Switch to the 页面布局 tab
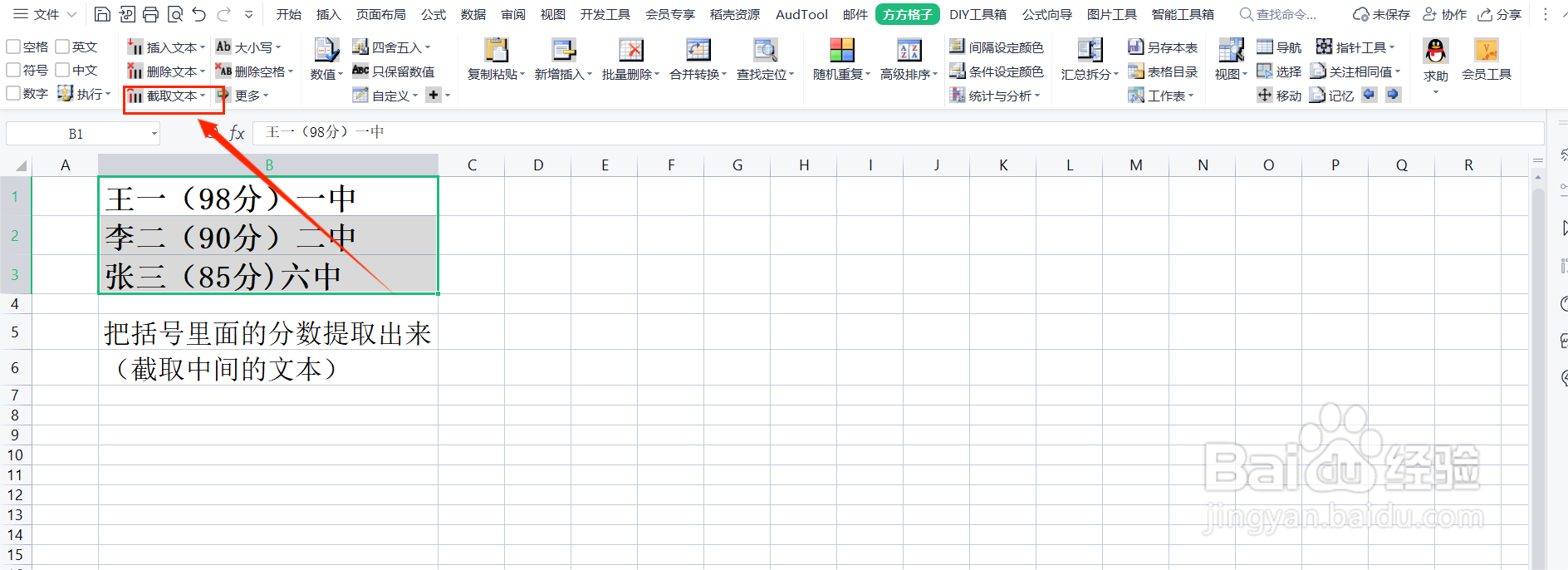 pyautogui.click(x=381, y=14)
